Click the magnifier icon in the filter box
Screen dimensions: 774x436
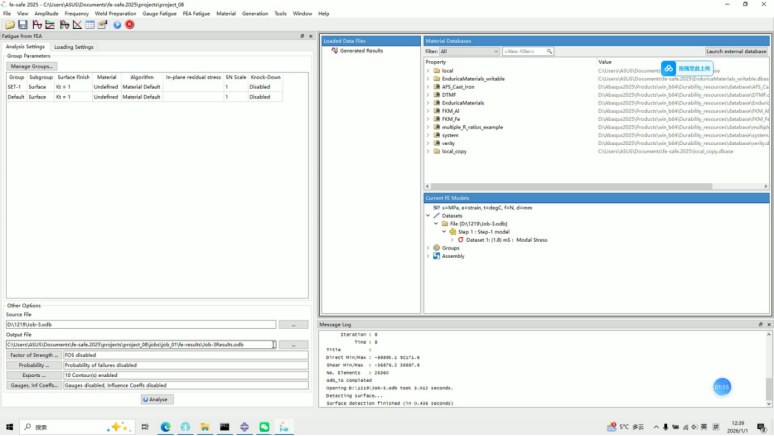click(549, 51)
